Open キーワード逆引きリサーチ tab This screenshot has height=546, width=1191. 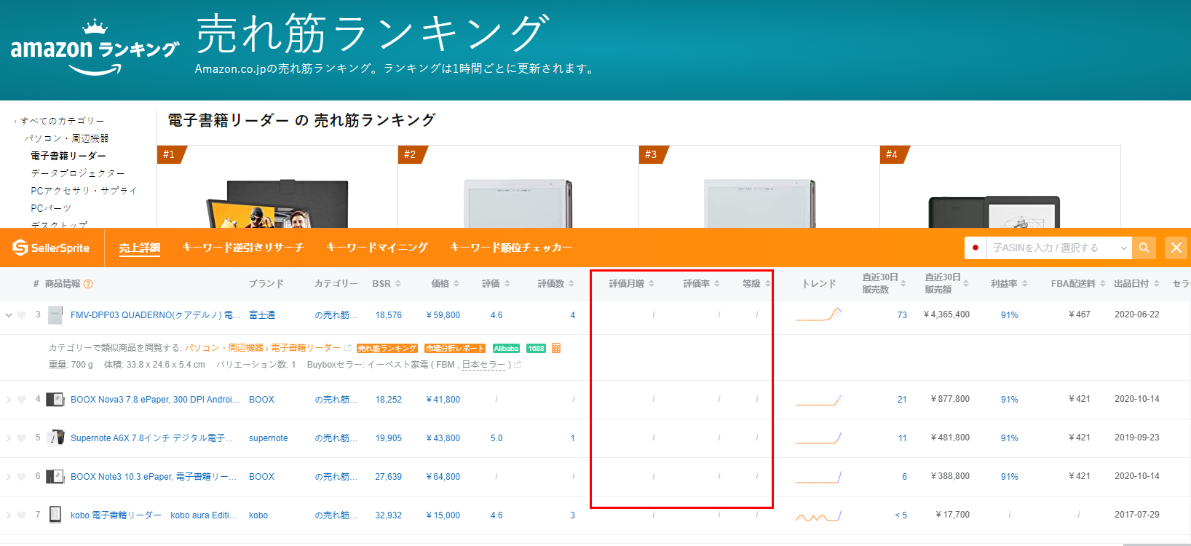(243, 248)
